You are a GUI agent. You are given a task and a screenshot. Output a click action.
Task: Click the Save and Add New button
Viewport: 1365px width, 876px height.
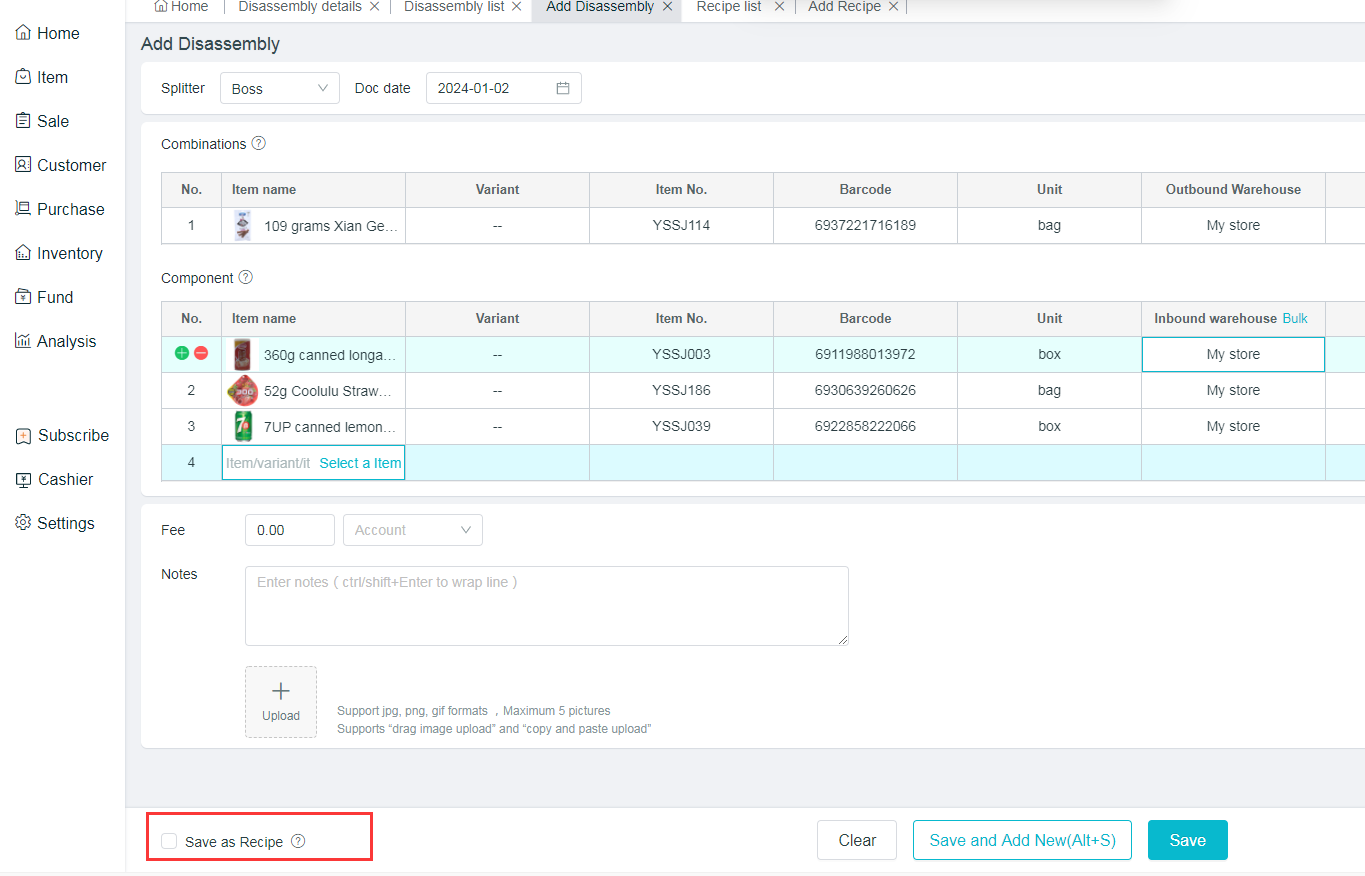1021,840
